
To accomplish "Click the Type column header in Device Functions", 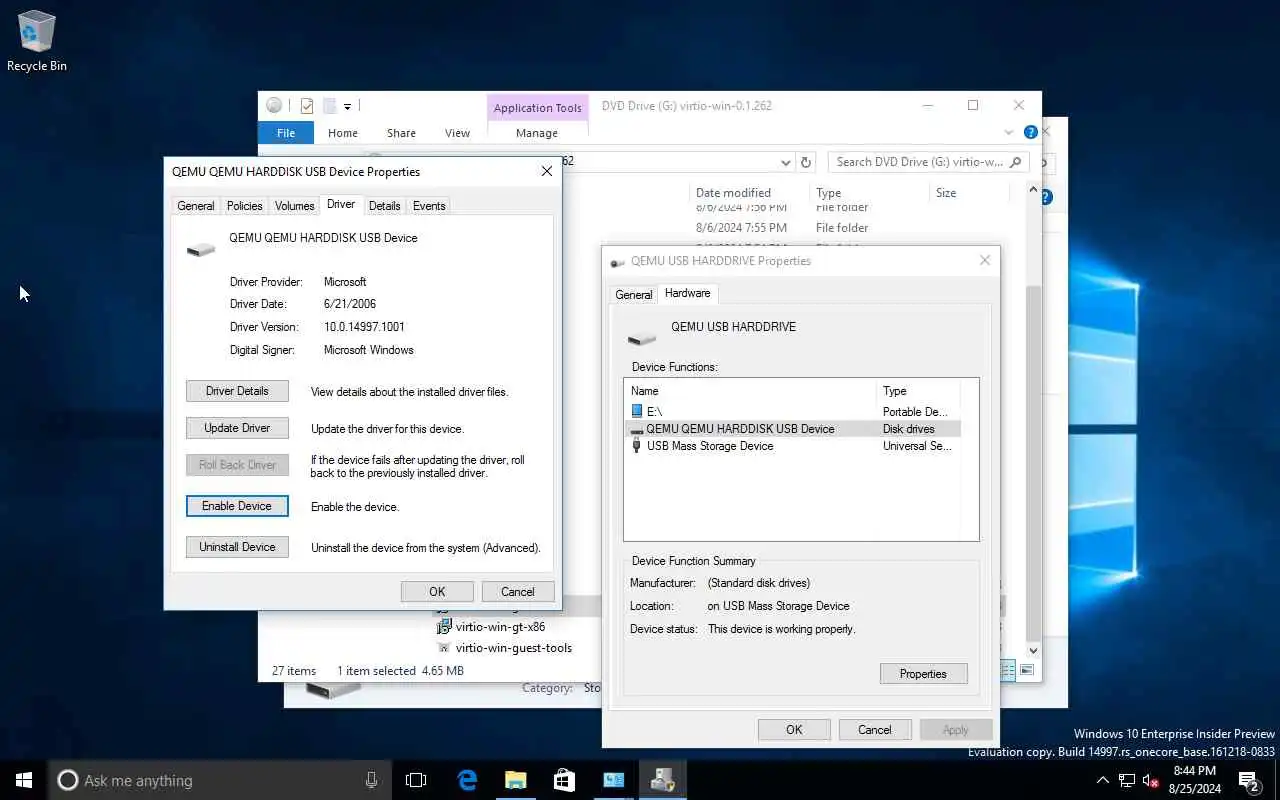I will click(x=918, y=391).
